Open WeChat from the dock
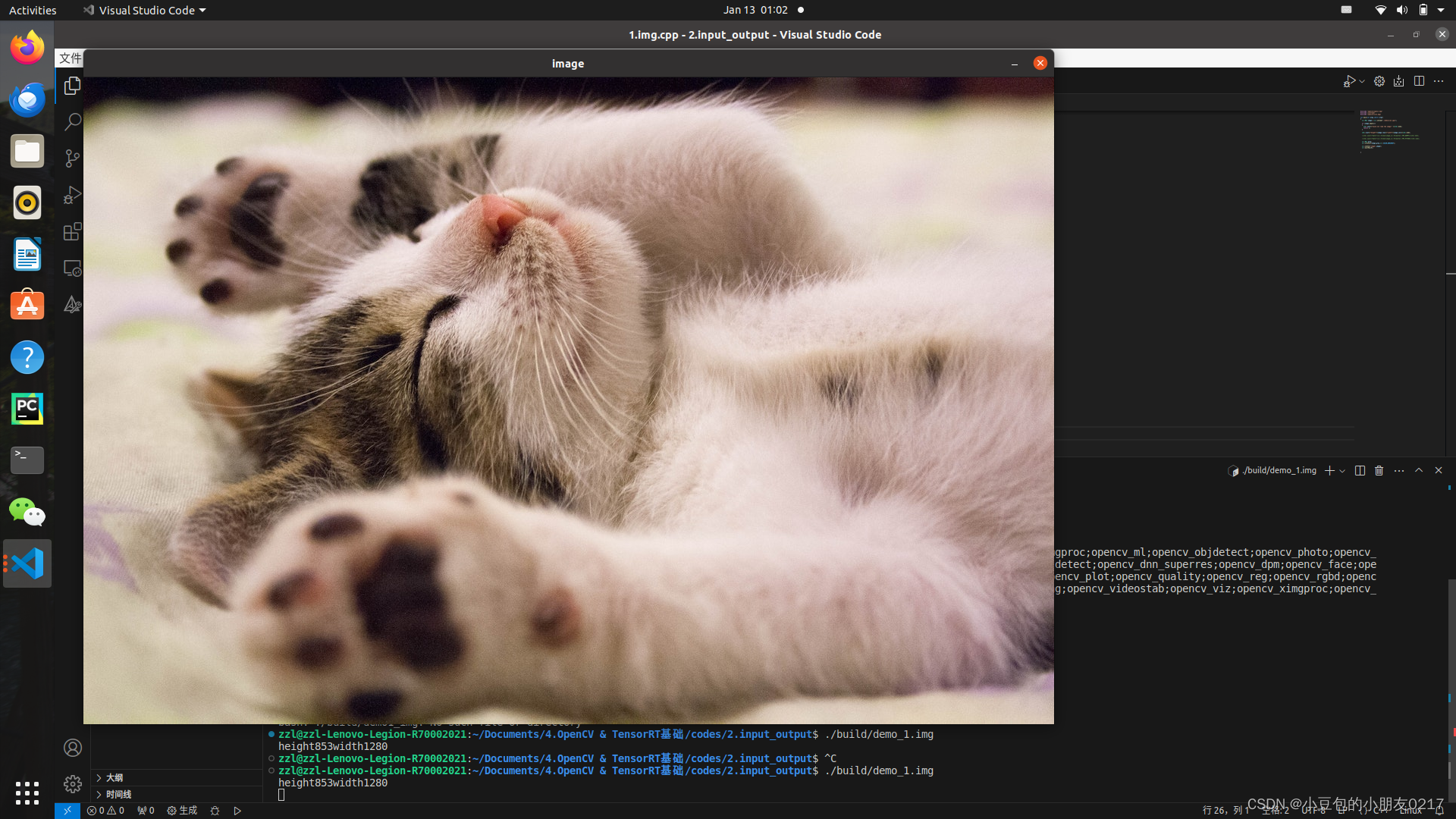This screenshot has width=1456, height=819. pos(27,512)
